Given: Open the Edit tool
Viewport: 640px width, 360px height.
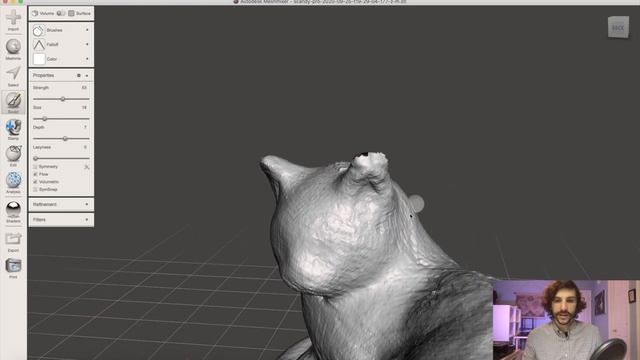Looking at the screenshot, I should tap(13, 156).
